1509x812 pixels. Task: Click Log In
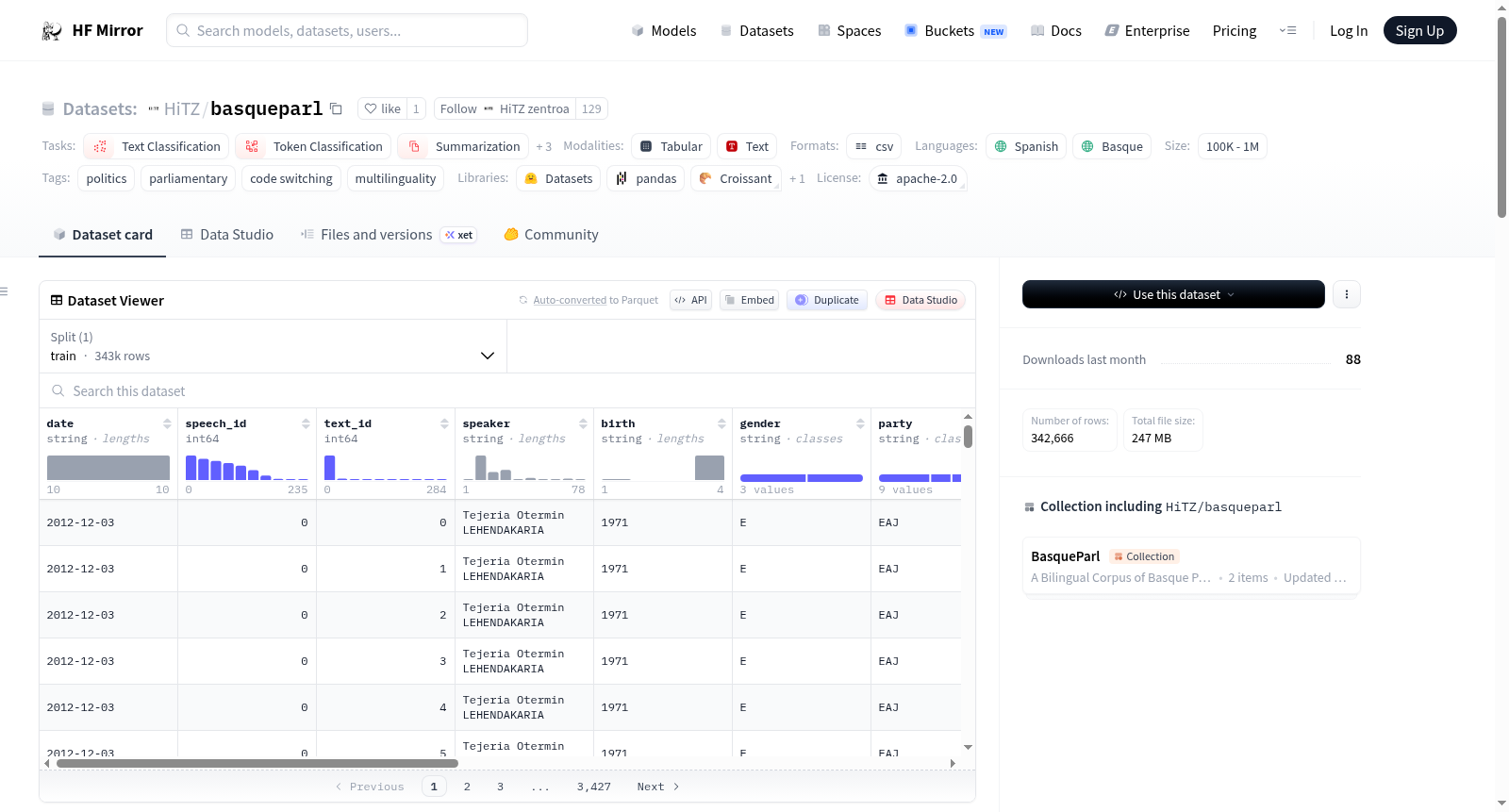1349,31
